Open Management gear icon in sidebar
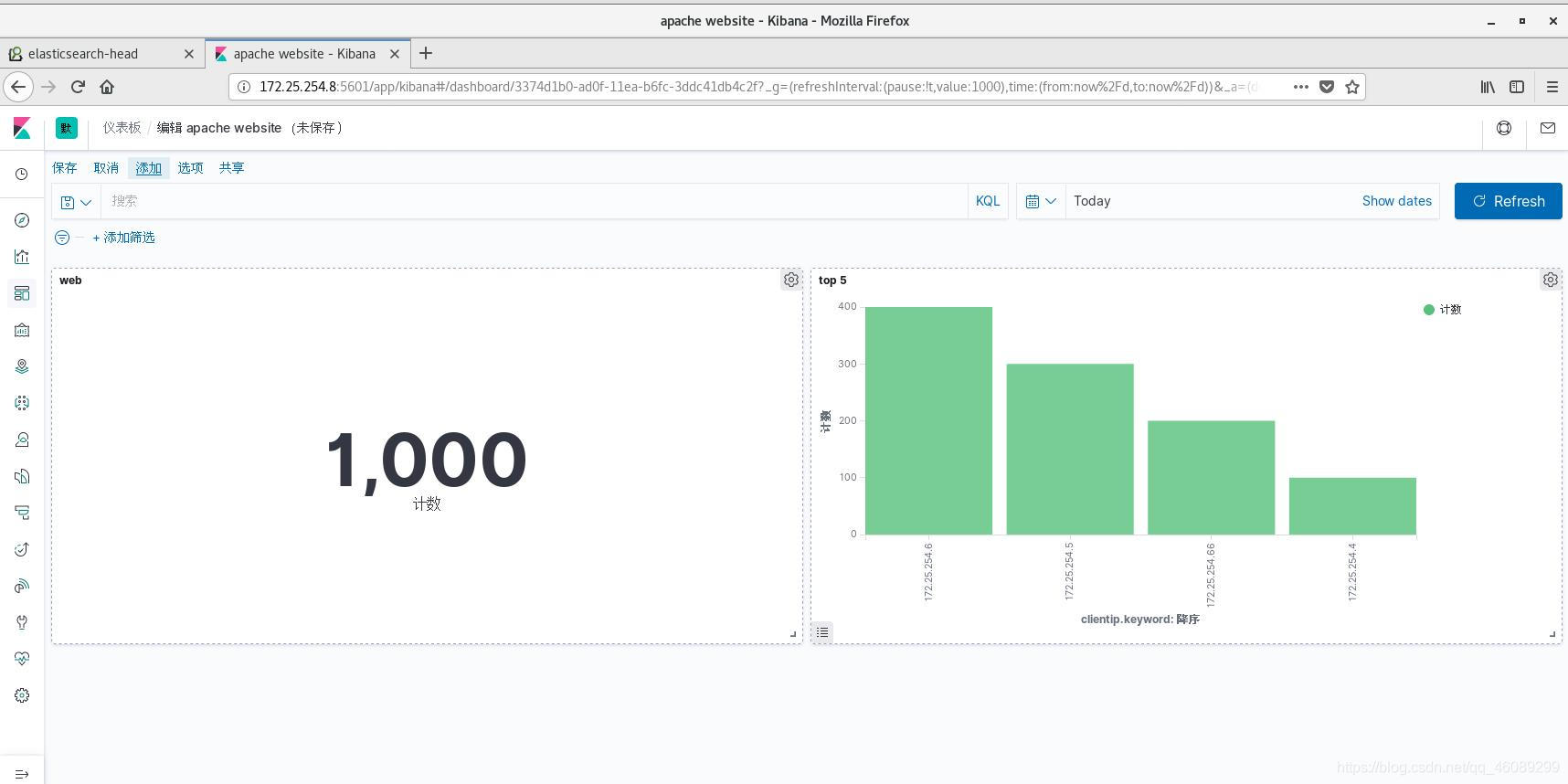This screenshot has width=1568, height=784. click(x=22, y=695)
